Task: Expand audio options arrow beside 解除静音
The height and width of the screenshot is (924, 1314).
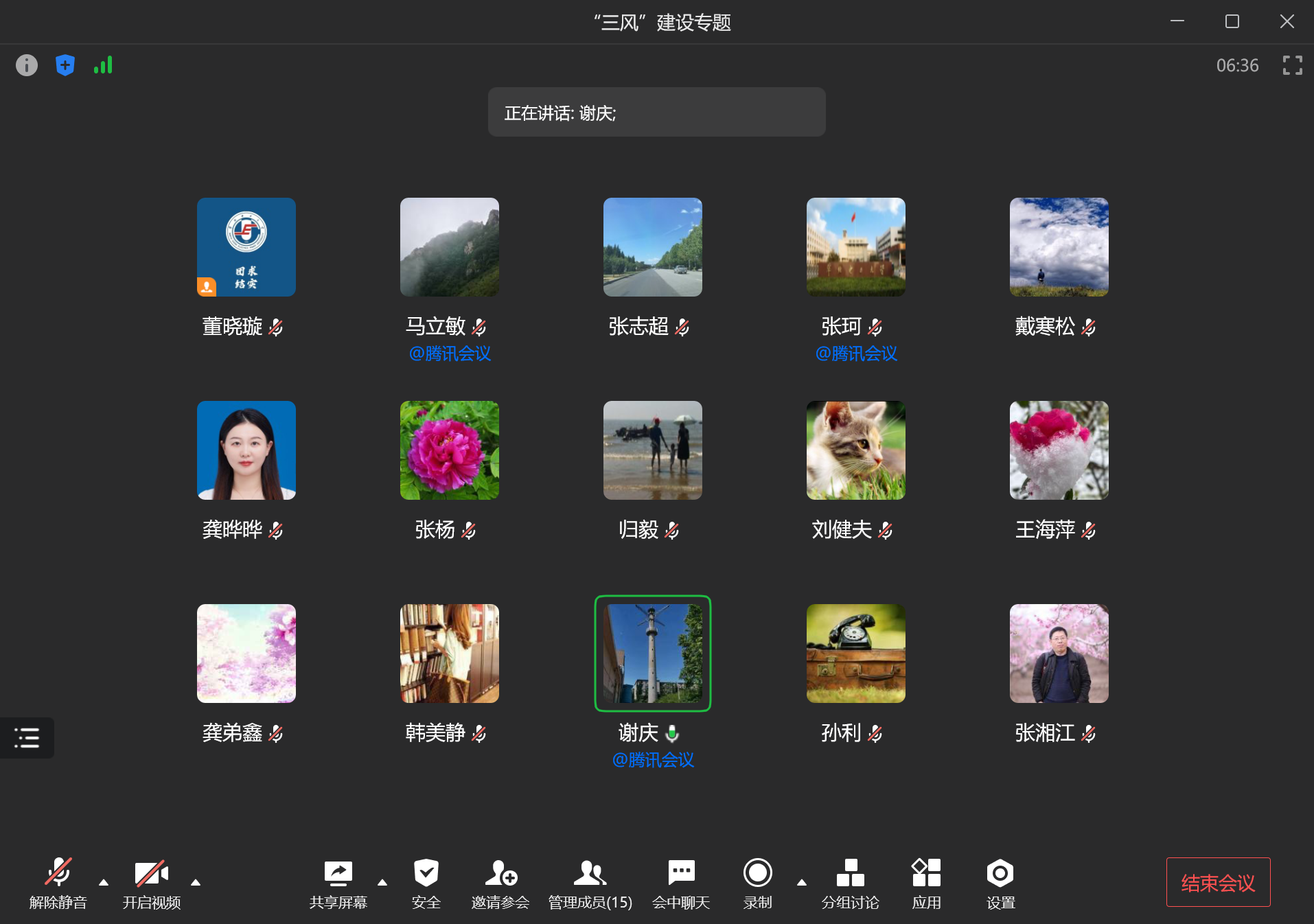Action: coord(104,882)
